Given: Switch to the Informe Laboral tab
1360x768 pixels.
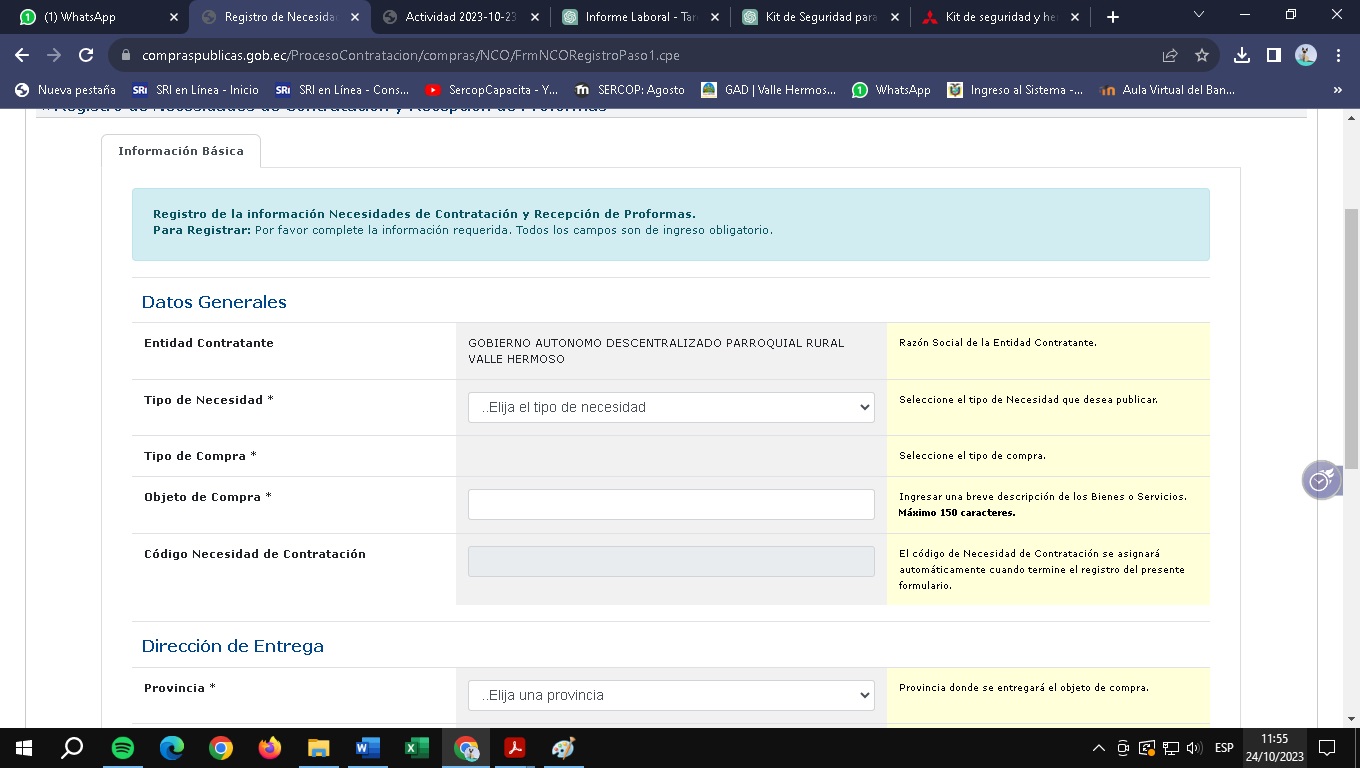Looking at the screenshot, I should click(x=639, y=17).
